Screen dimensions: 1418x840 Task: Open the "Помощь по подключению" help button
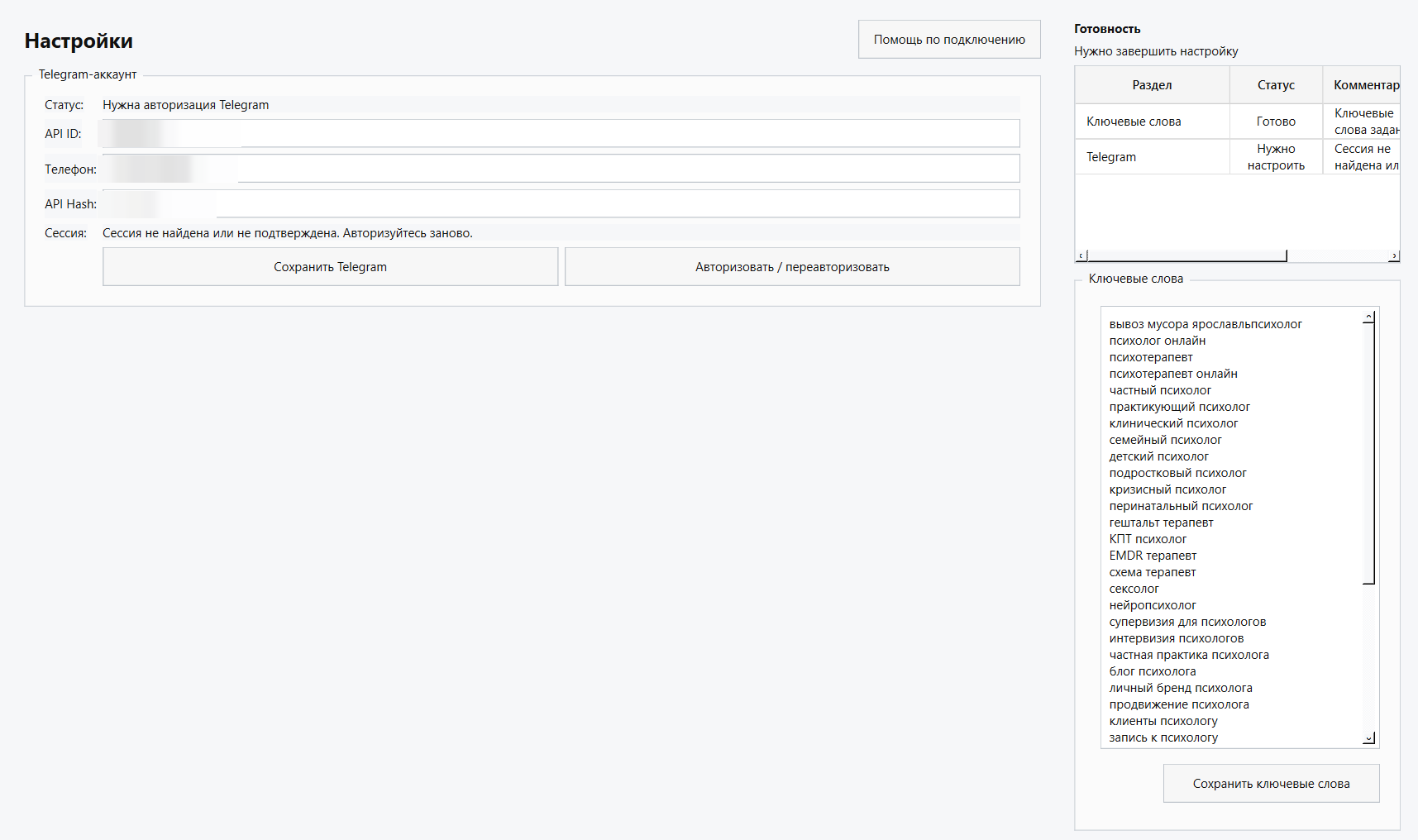click(x=949, y=40)
